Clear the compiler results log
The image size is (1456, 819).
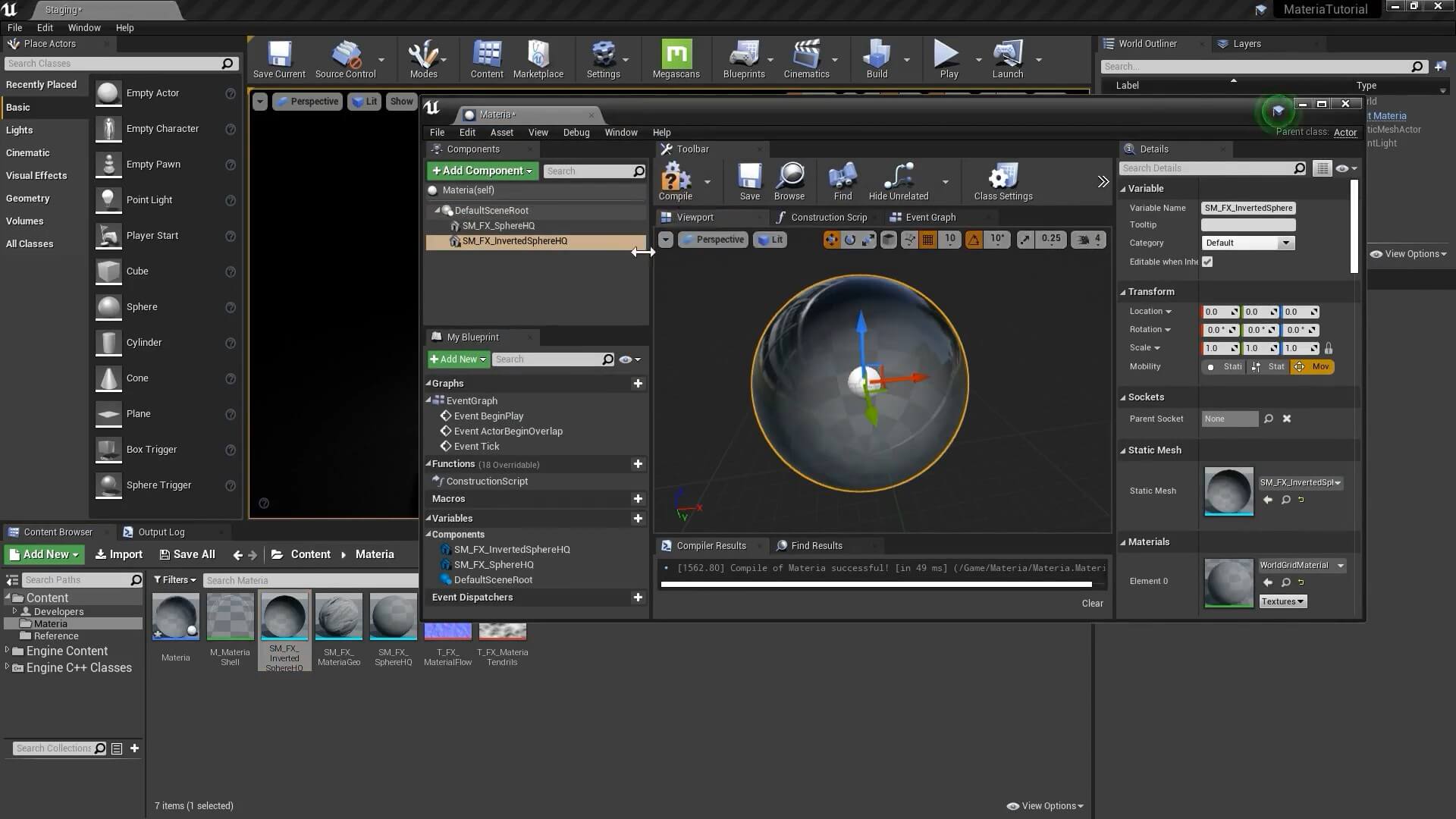1092,604
